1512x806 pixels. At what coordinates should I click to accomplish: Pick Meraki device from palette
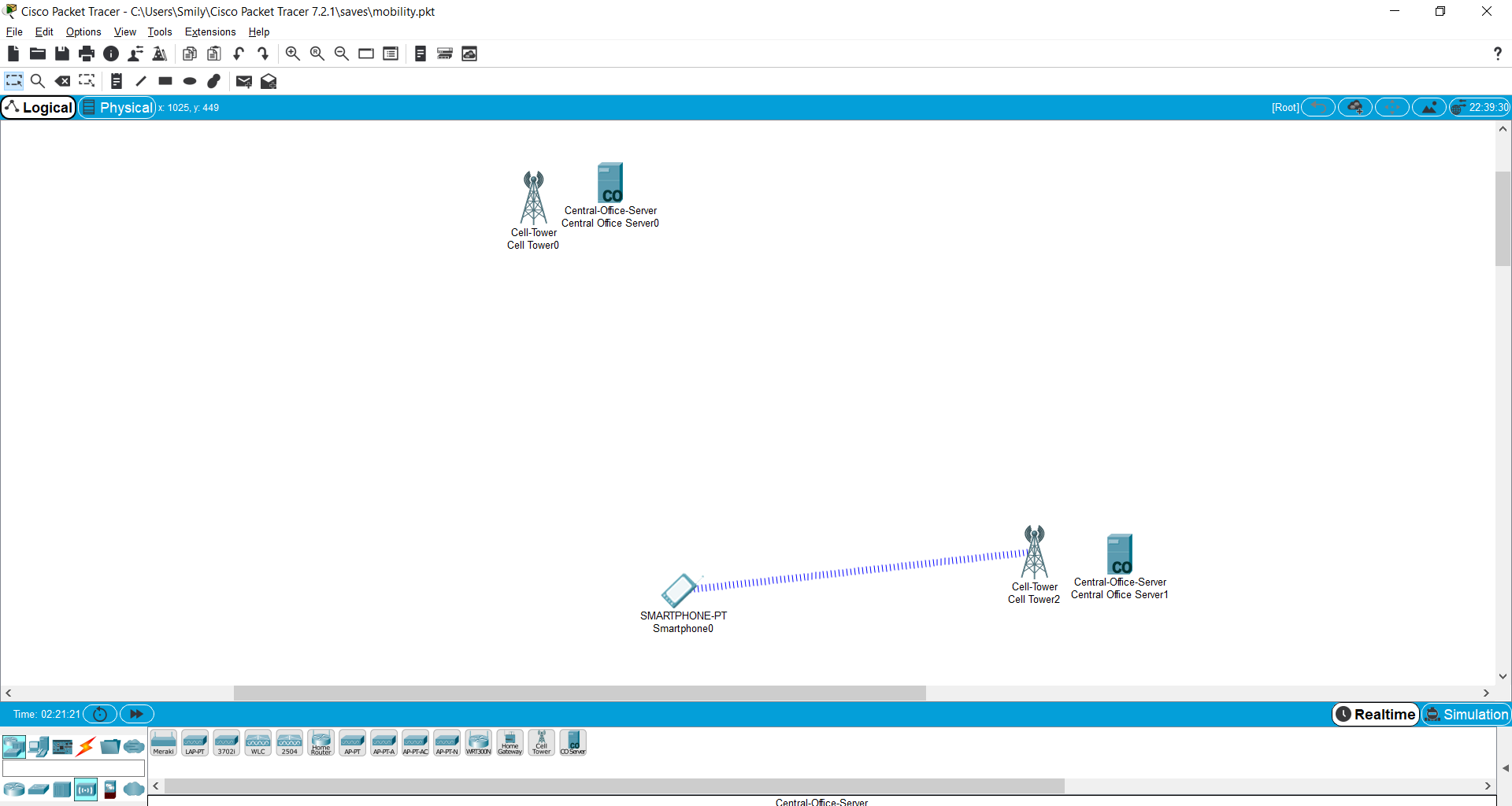click(x=163, y=743)
